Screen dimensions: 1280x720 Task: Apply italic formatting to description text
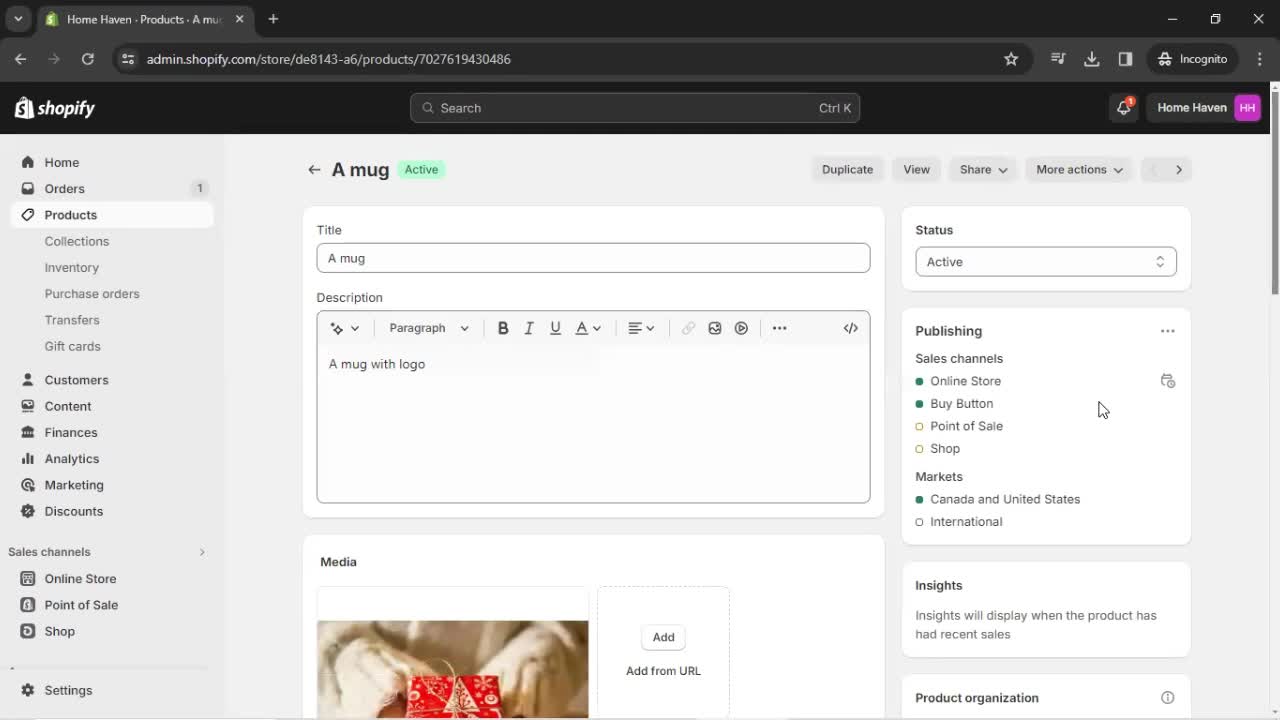click(x=529, y=327)
